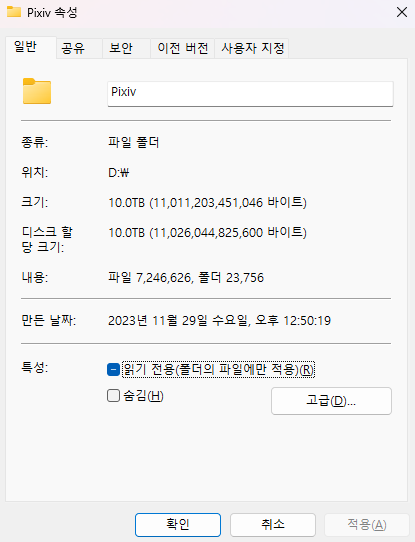The height and width of the screenshot is (542, 415).
Task: Click the small folder icon in title bar
Action: [14, 12]
